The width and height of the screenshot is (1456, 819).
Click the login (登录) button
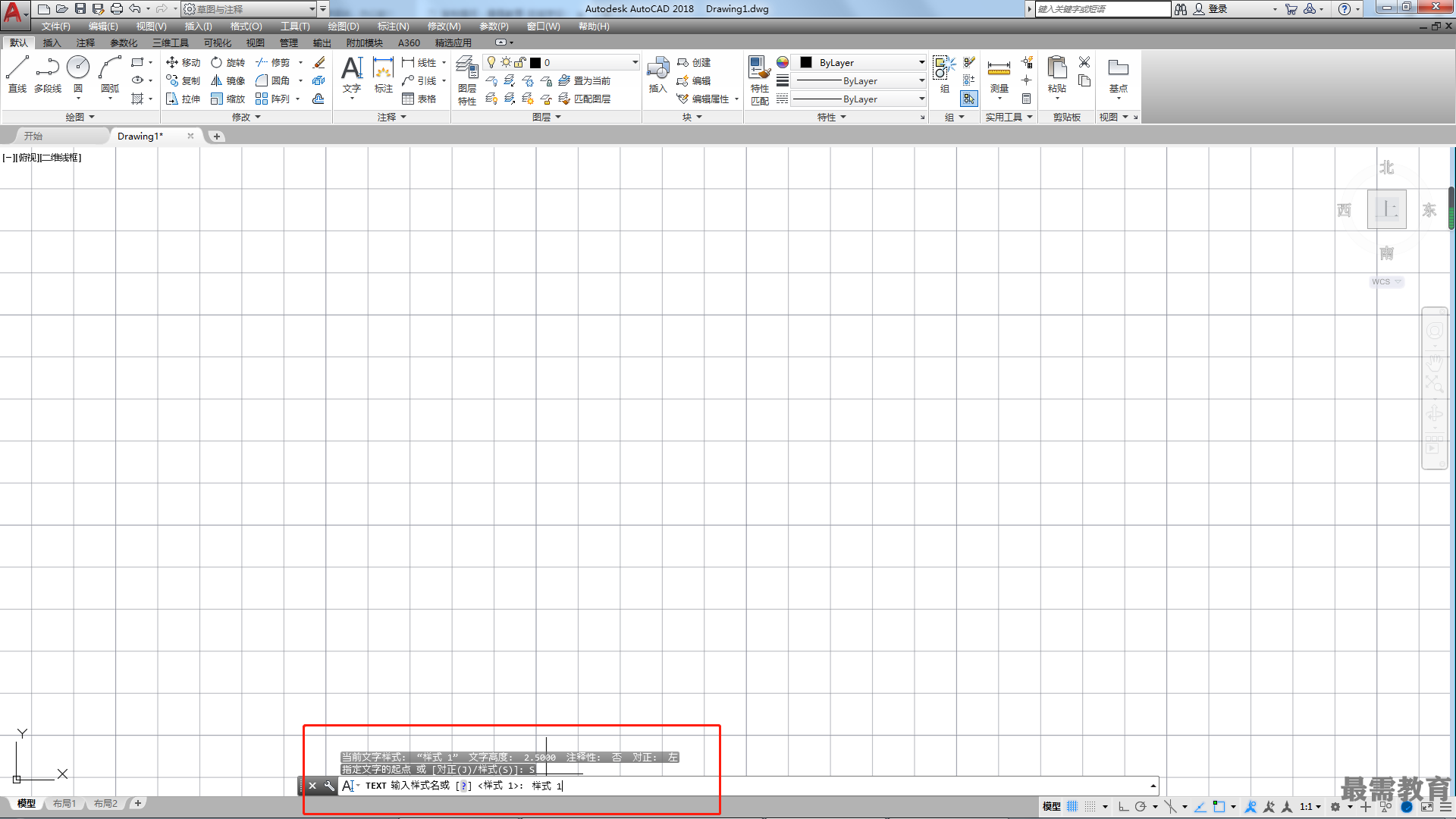pos(1210,9)
